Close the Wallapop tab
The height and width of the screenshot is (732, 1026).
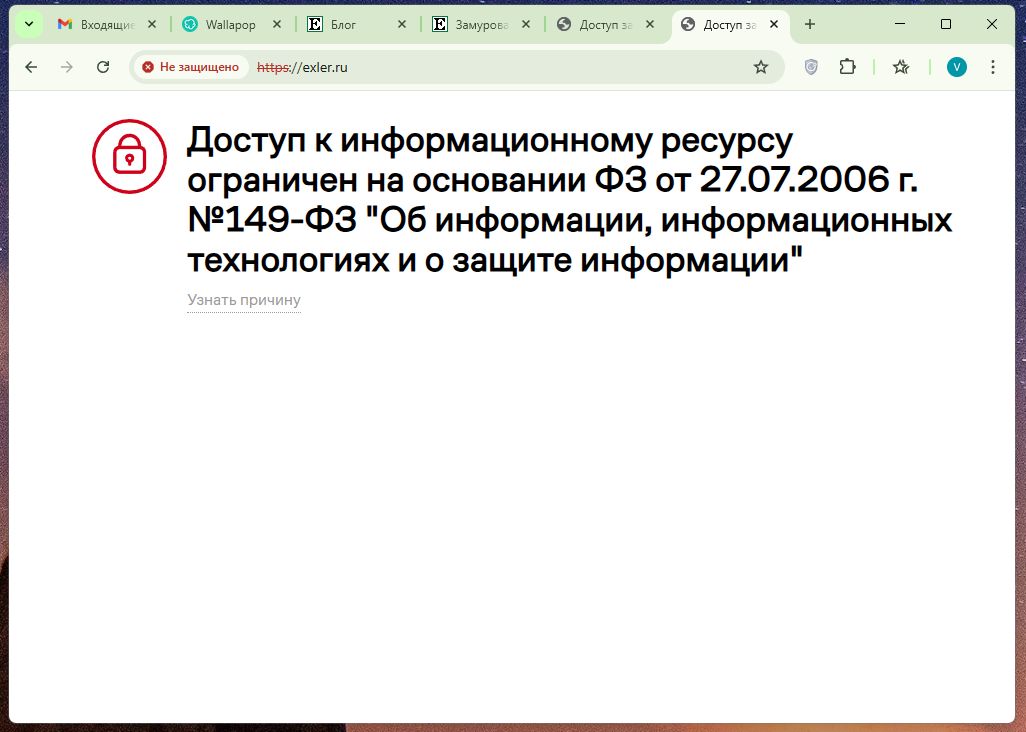click(276, 24)
